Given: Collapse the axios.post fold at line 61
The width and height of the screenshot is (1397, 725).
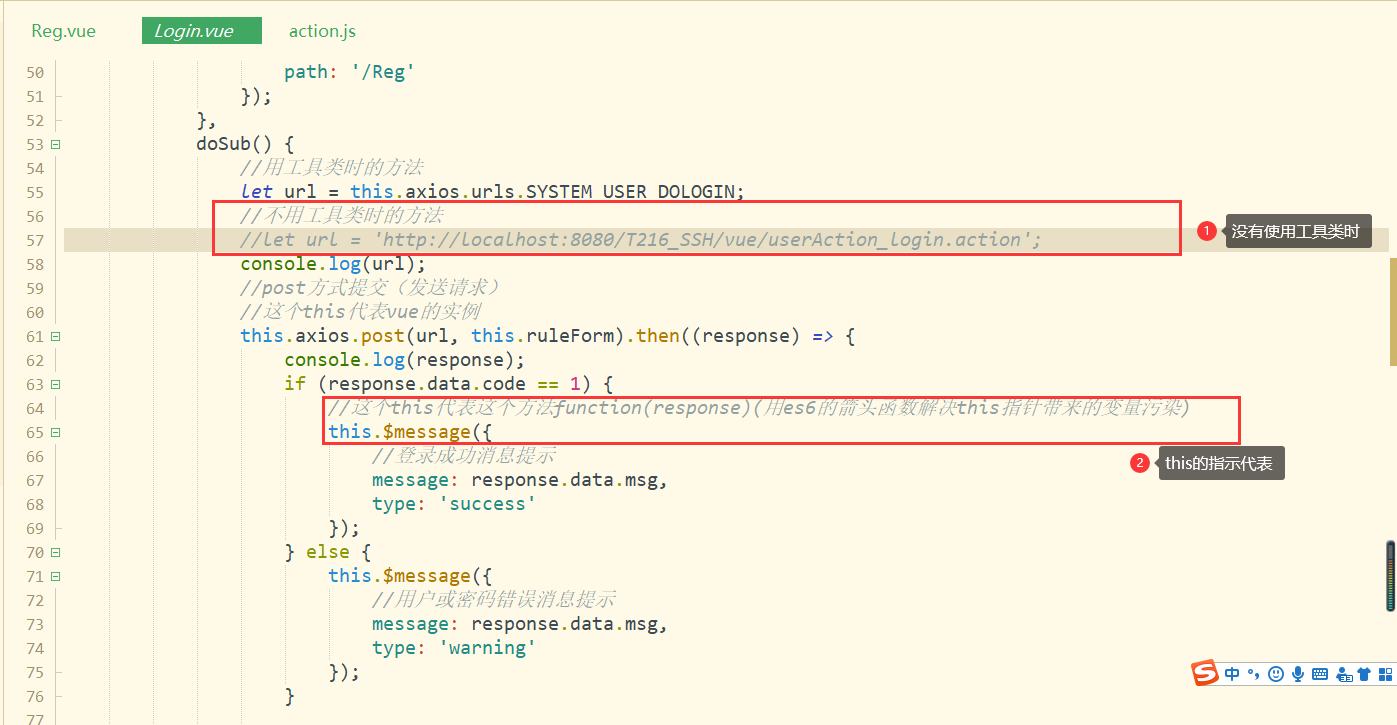Looking at the screenshot, I should coord(55,336).
